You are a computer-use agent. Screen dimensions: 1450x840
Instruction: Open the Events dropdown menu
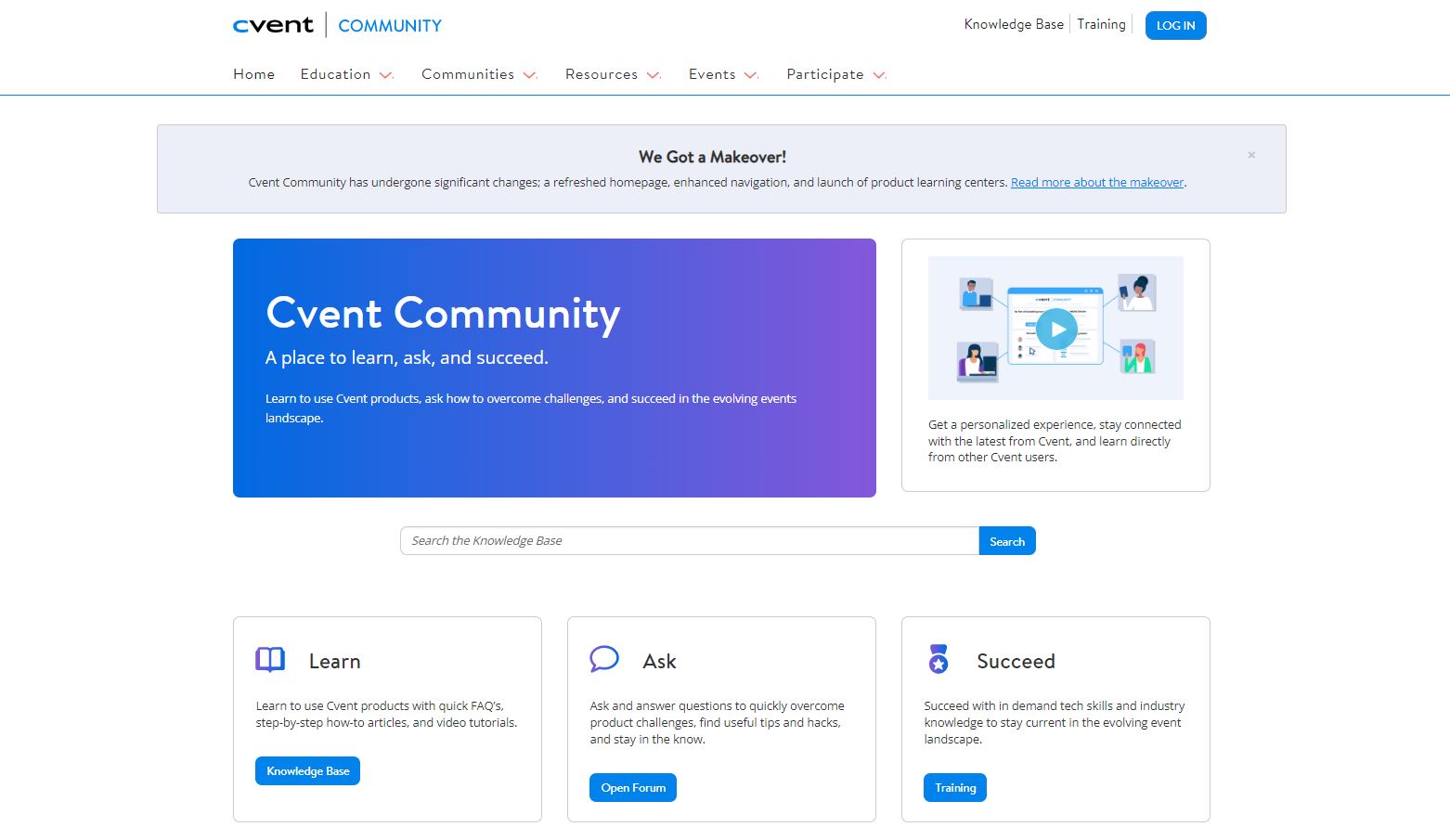723,74
